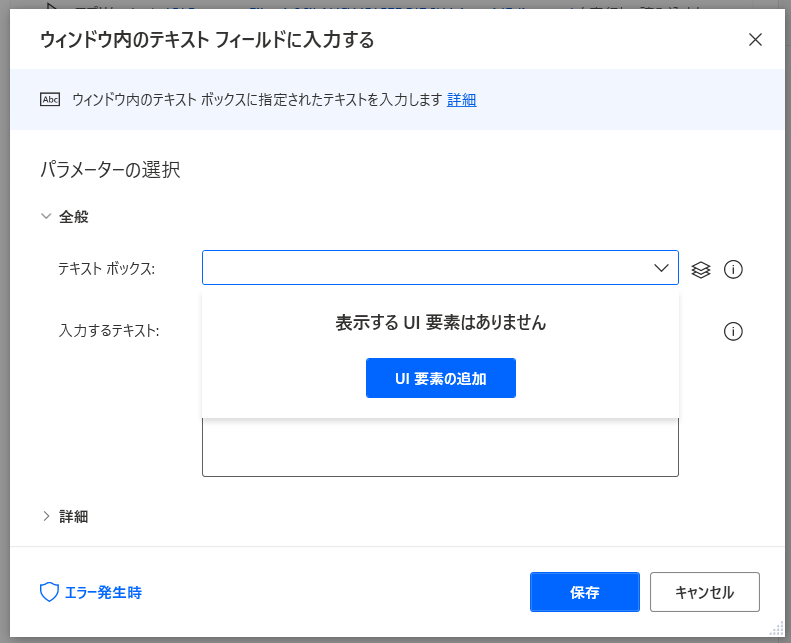The image size is (791, 643).
Task: Cancel the dialog with キャンセル button
Action: (705, 592)
